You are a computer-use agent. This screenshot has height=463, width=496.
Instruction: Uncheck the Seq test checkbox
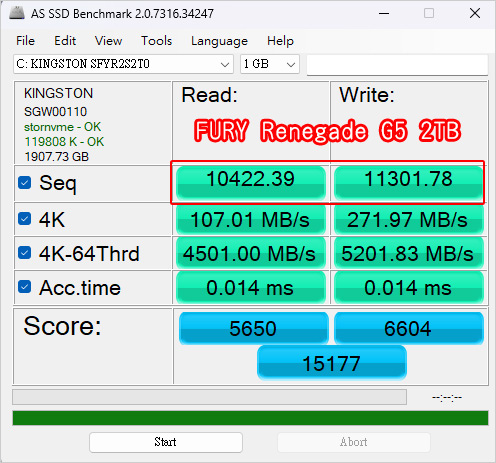25,183
